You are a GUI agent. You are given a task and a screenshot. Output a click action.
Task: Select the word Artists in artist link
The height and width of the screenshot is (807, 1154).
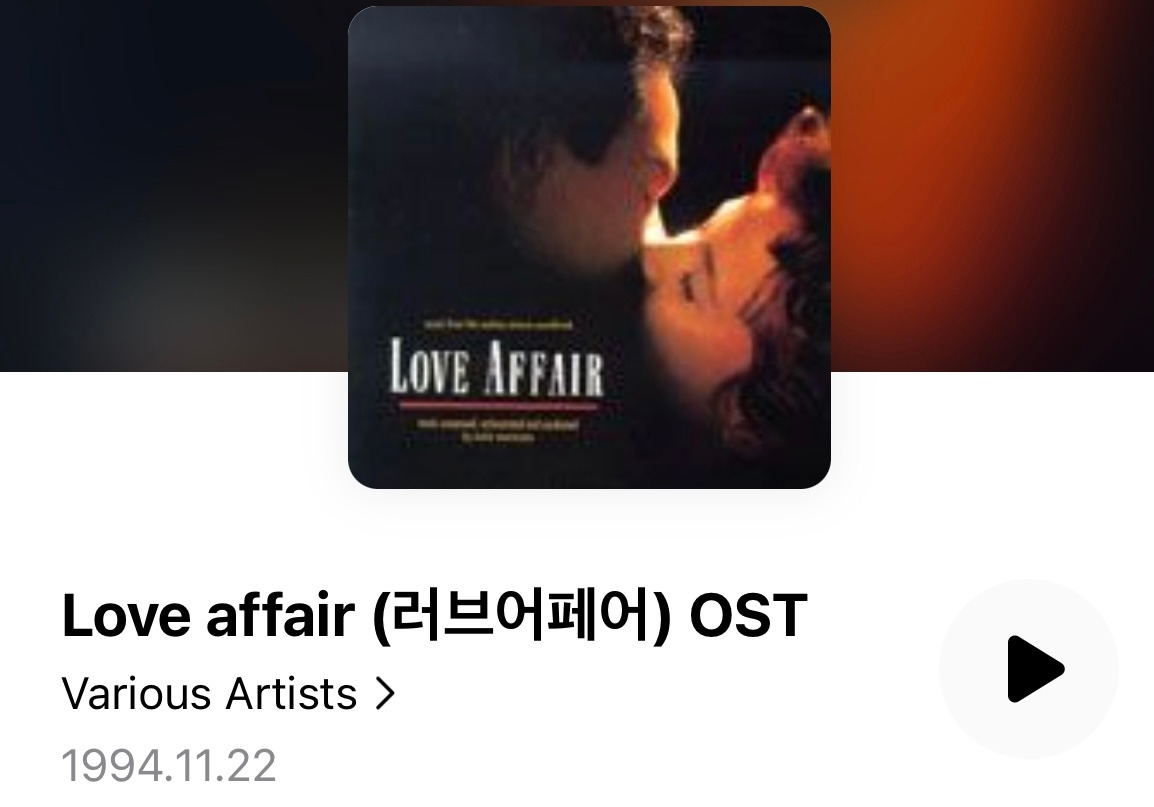coord(291,694)
